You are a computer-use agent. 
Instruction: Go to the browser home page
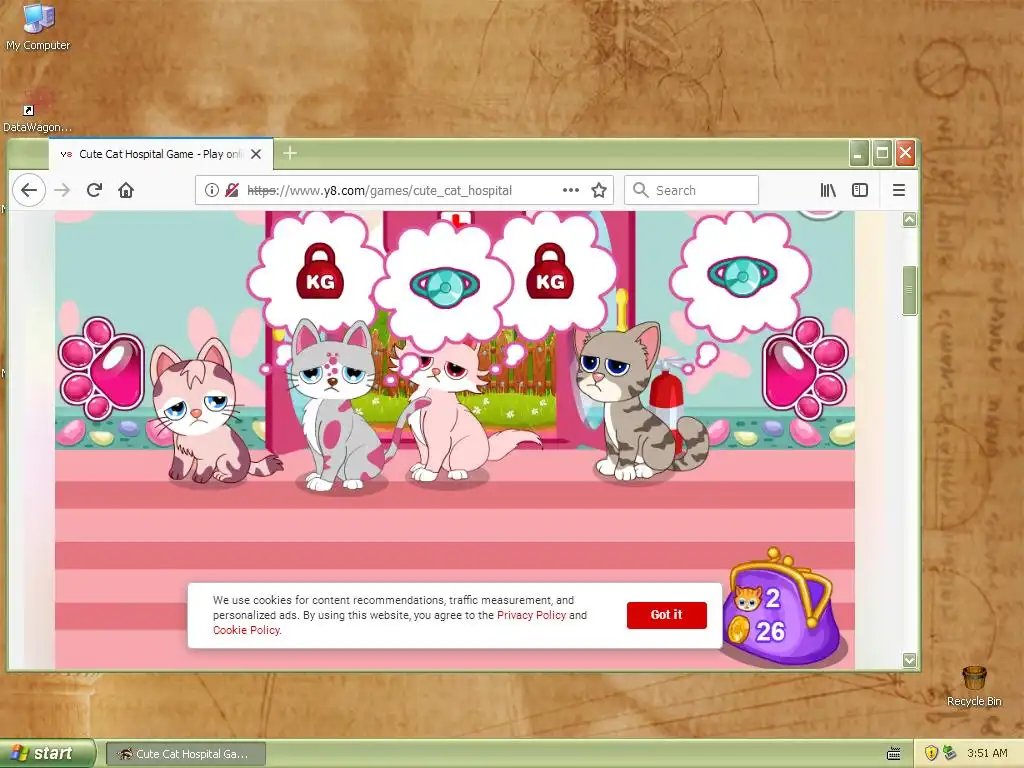pyautogui.click(x=126, y=190)
